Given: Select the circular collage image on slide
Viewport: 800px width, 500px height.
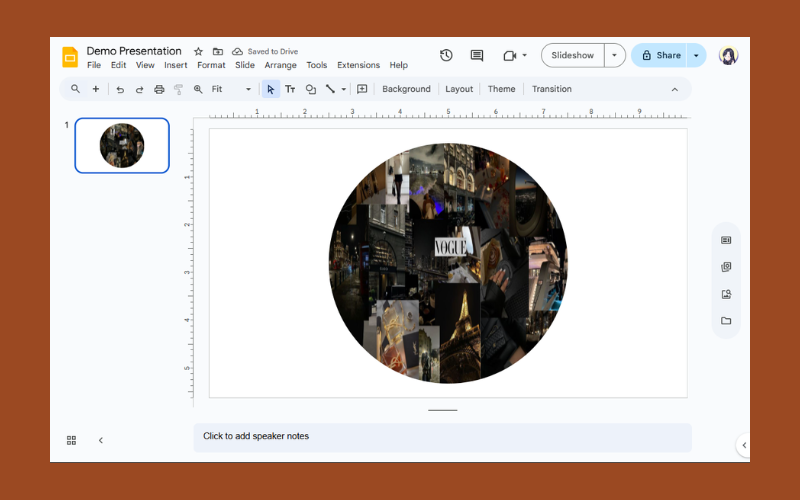Looking at the screenshot, I should [448, 263].
